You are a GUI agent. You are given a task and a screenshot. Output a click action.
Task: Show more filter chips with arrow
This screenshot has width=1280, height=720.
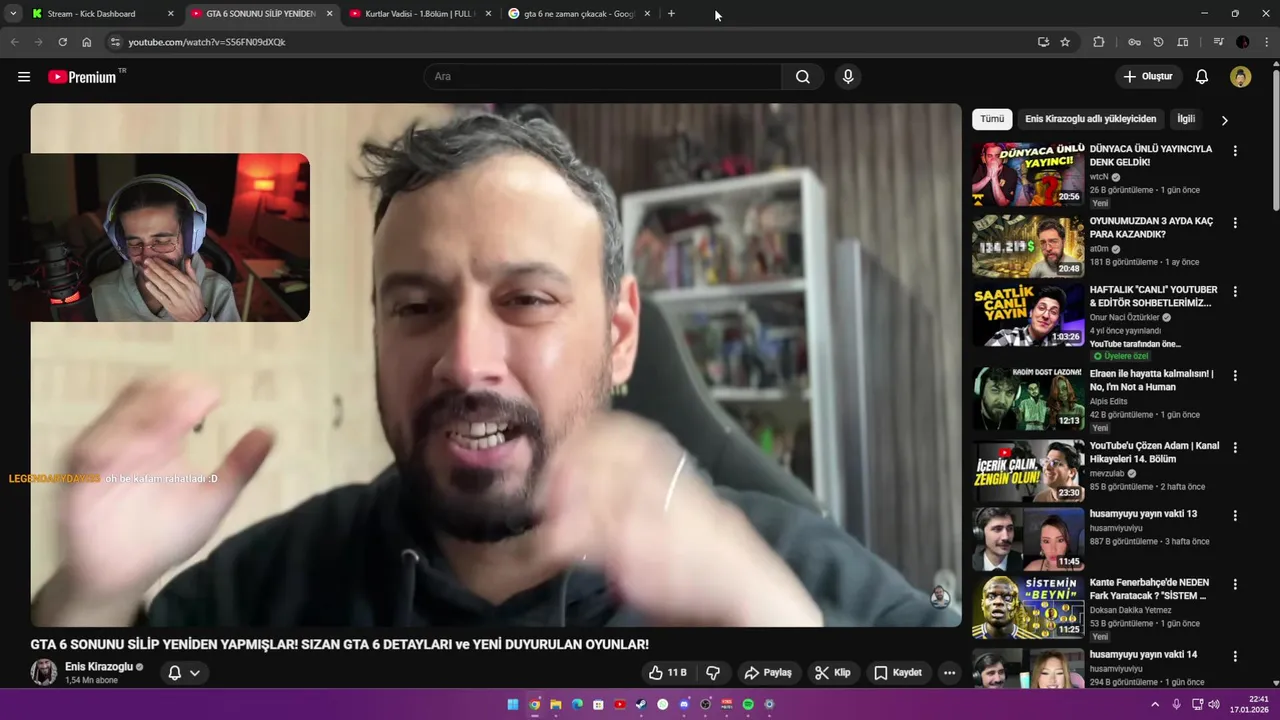pyautogui.click(x=1224, y=120)
